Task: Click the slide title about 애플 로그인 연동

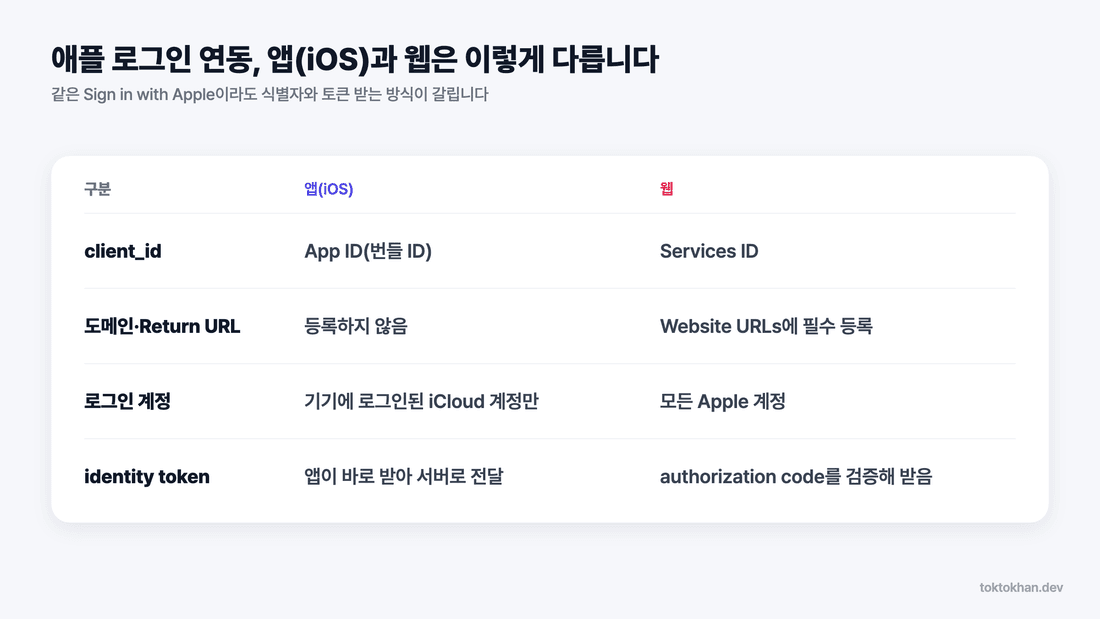Action: point(354,59)
